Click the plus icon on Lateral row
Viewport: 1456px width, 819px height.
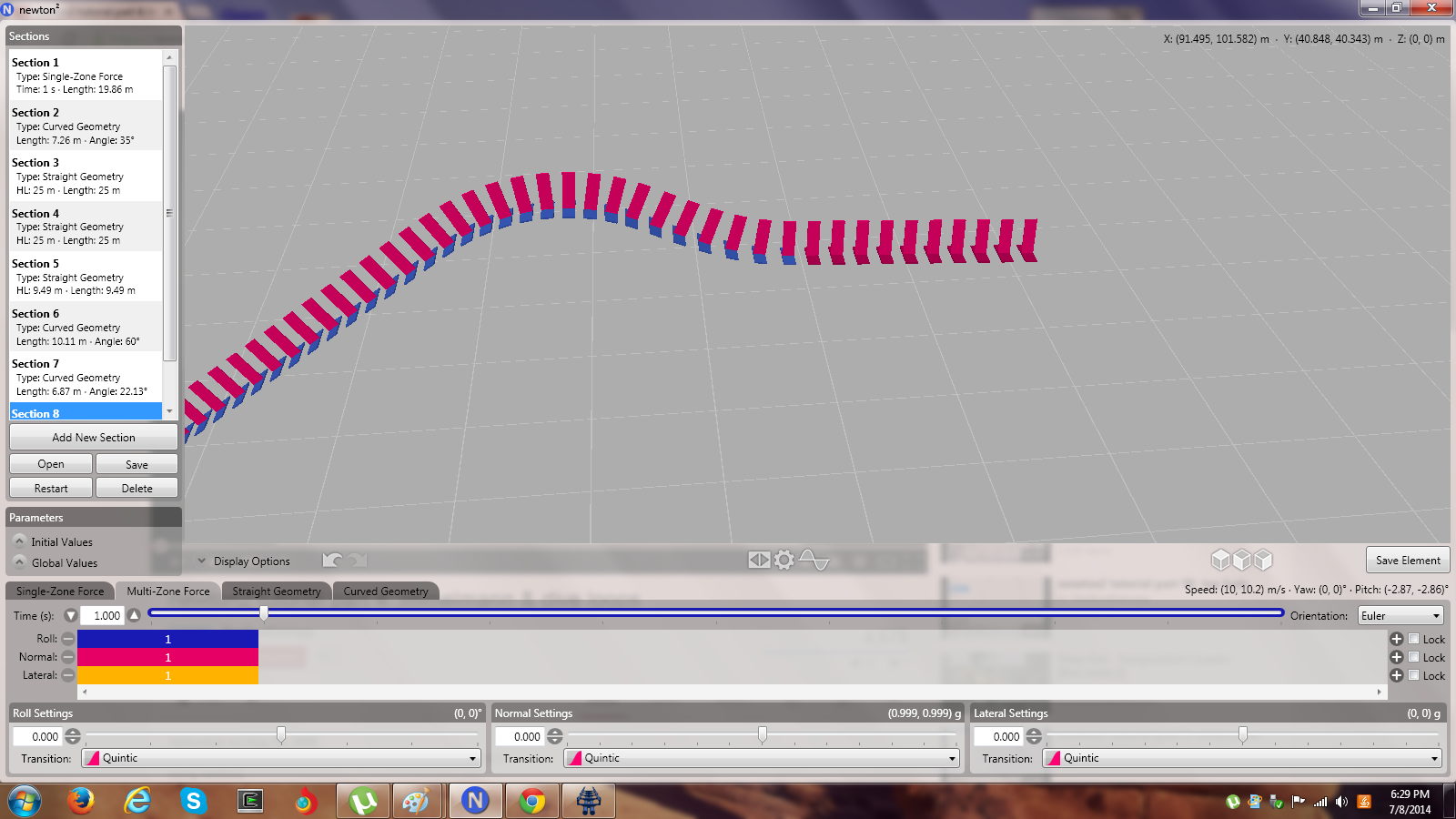click(x=1396, y=675)
